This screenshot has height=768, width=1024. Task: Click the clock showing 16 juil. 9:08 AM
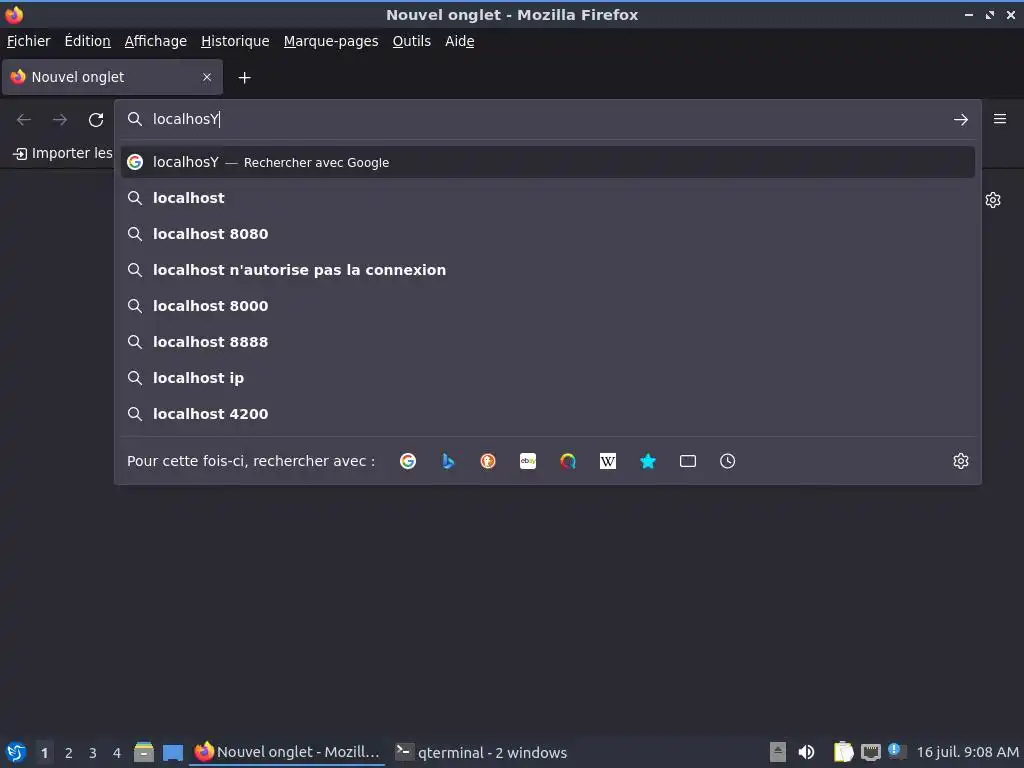(967, 752)
